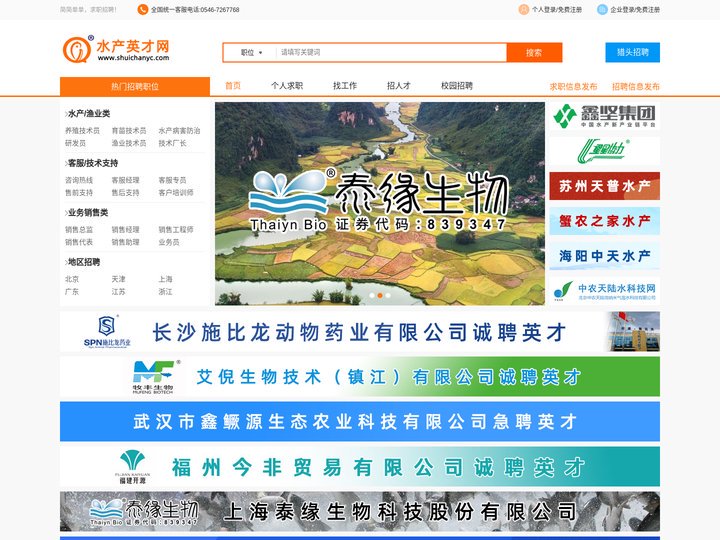Open 上海泰缘生物科技 banner
The width and height of the screenshot is (720, 540).
click(360, 512)
